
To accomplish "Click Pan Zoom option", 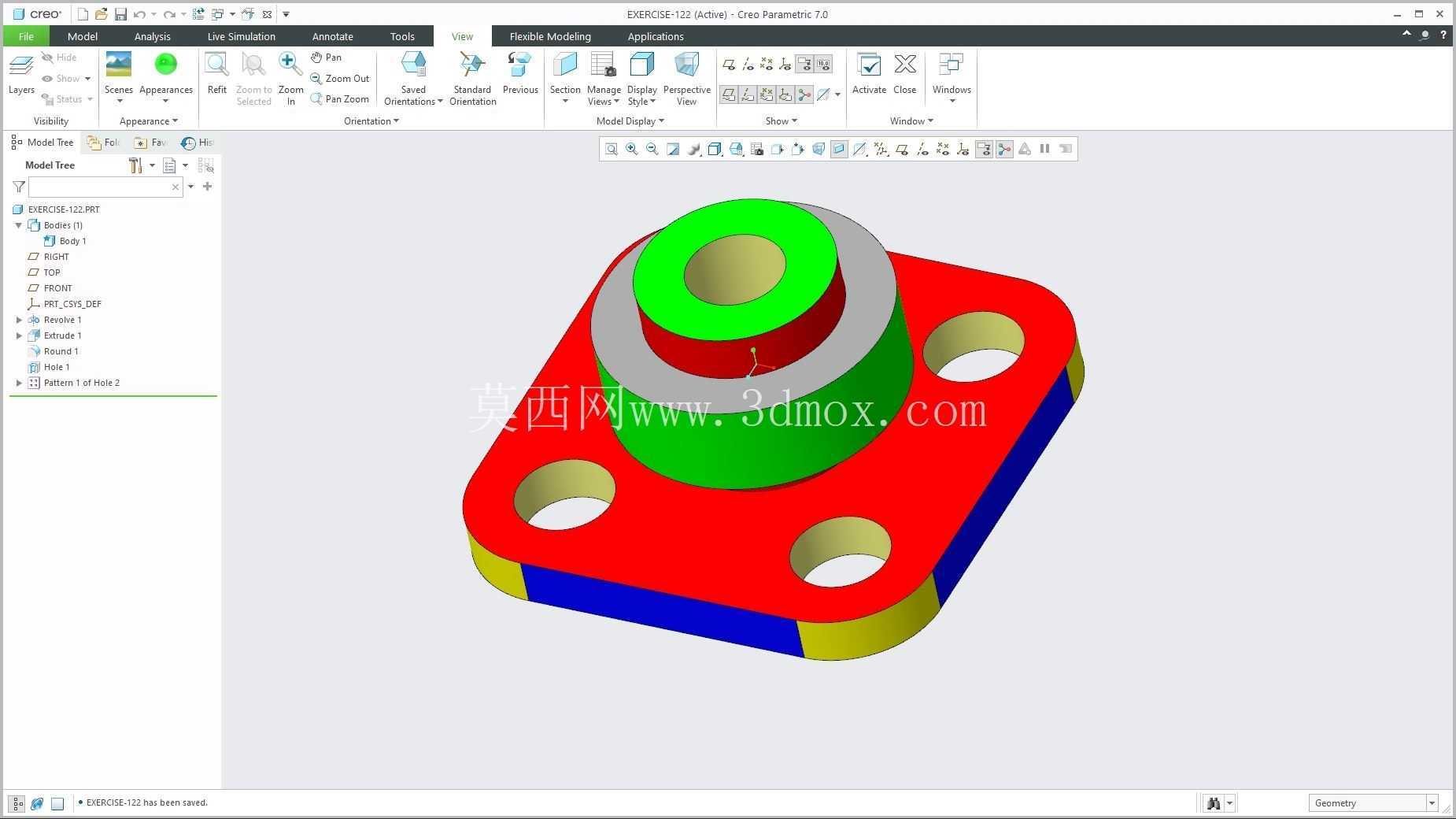I will coord(339,98).
